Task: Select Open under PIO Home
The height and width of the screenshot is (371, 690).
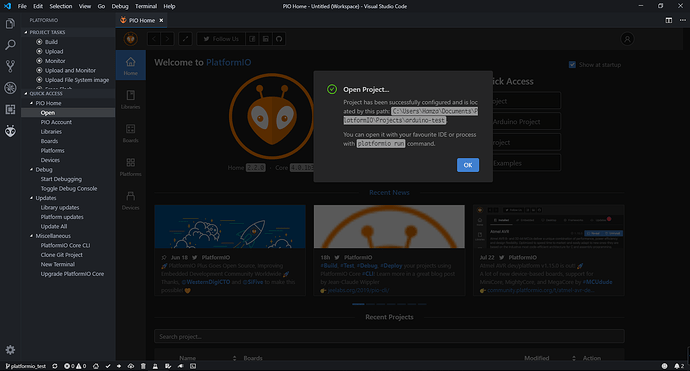Action: click(68, 113)
